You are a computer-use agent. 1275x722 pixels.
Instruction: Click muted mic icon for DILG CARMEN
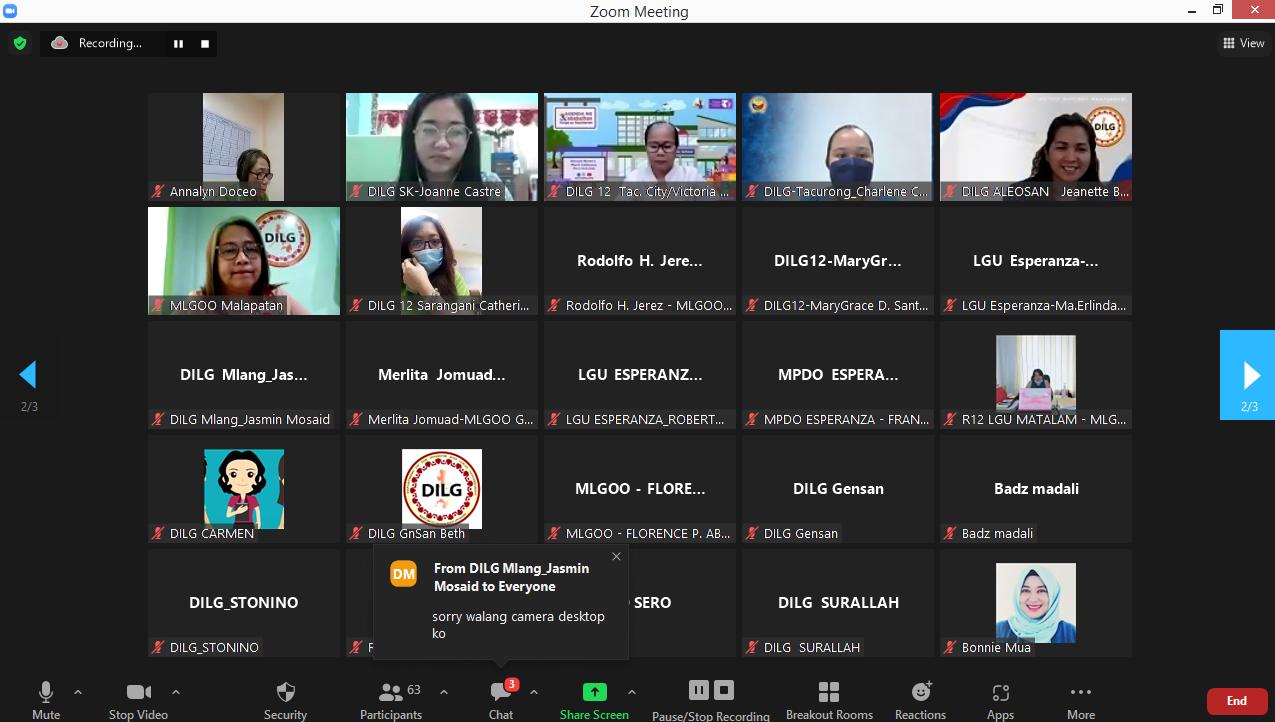pyautogui.click(x=158, y=533)
